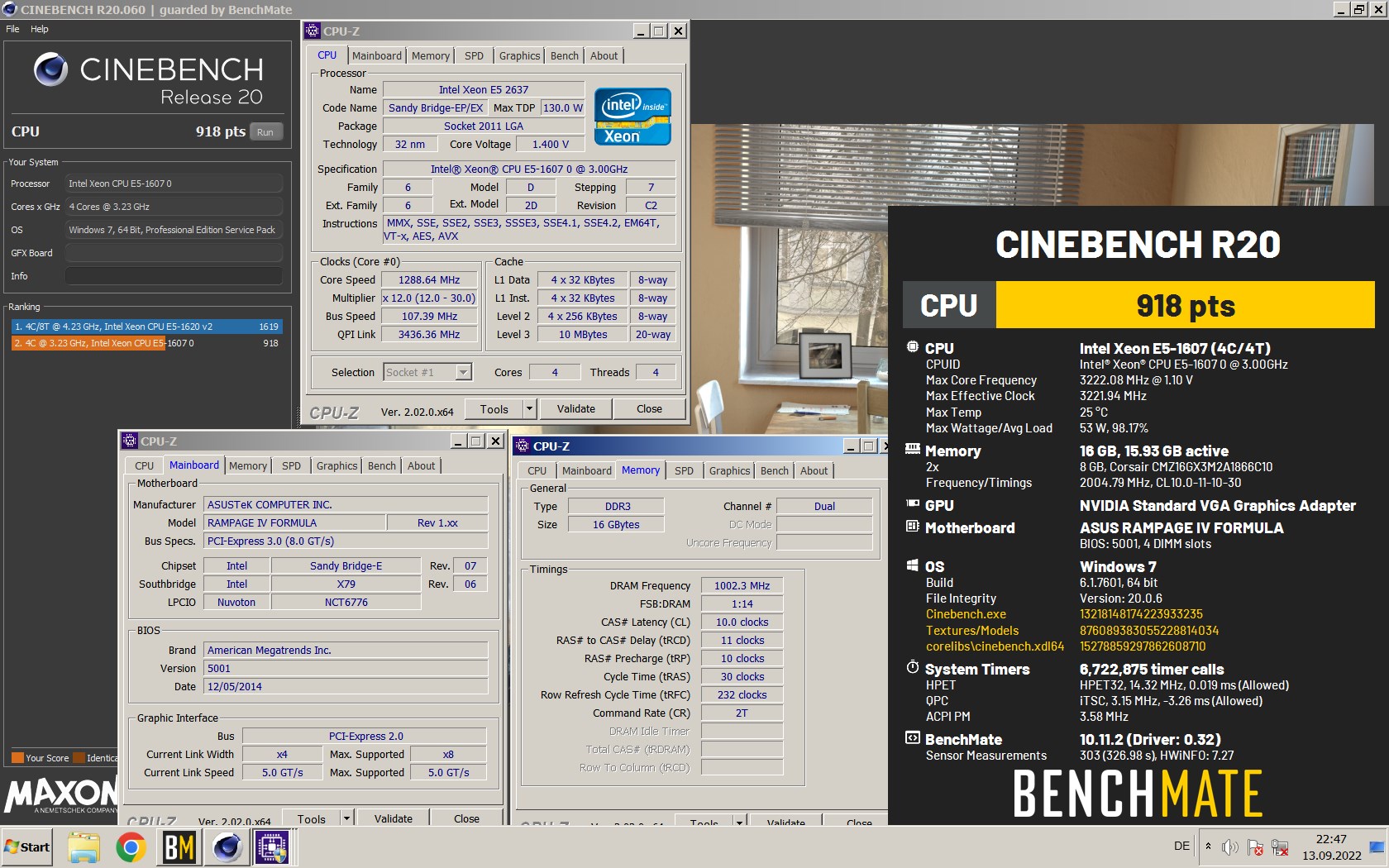This screenshot has width=1389, height=868.
Task: Click the Cinebench logo in the header
Action: 50,69
